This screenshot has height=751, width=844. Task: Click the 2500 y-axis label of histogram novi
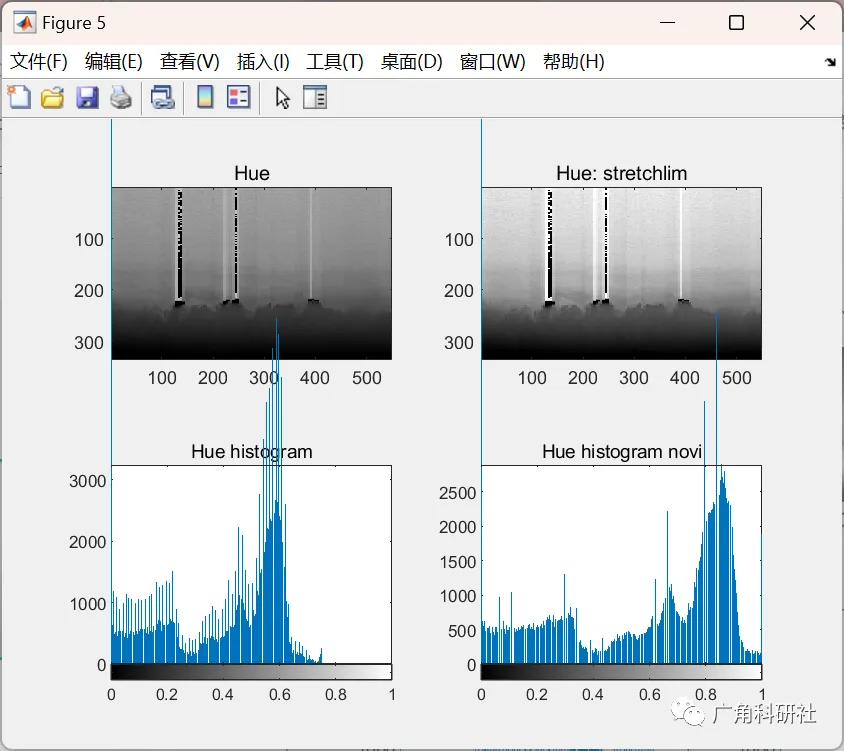pyautogui.click(x=458, y=493)
